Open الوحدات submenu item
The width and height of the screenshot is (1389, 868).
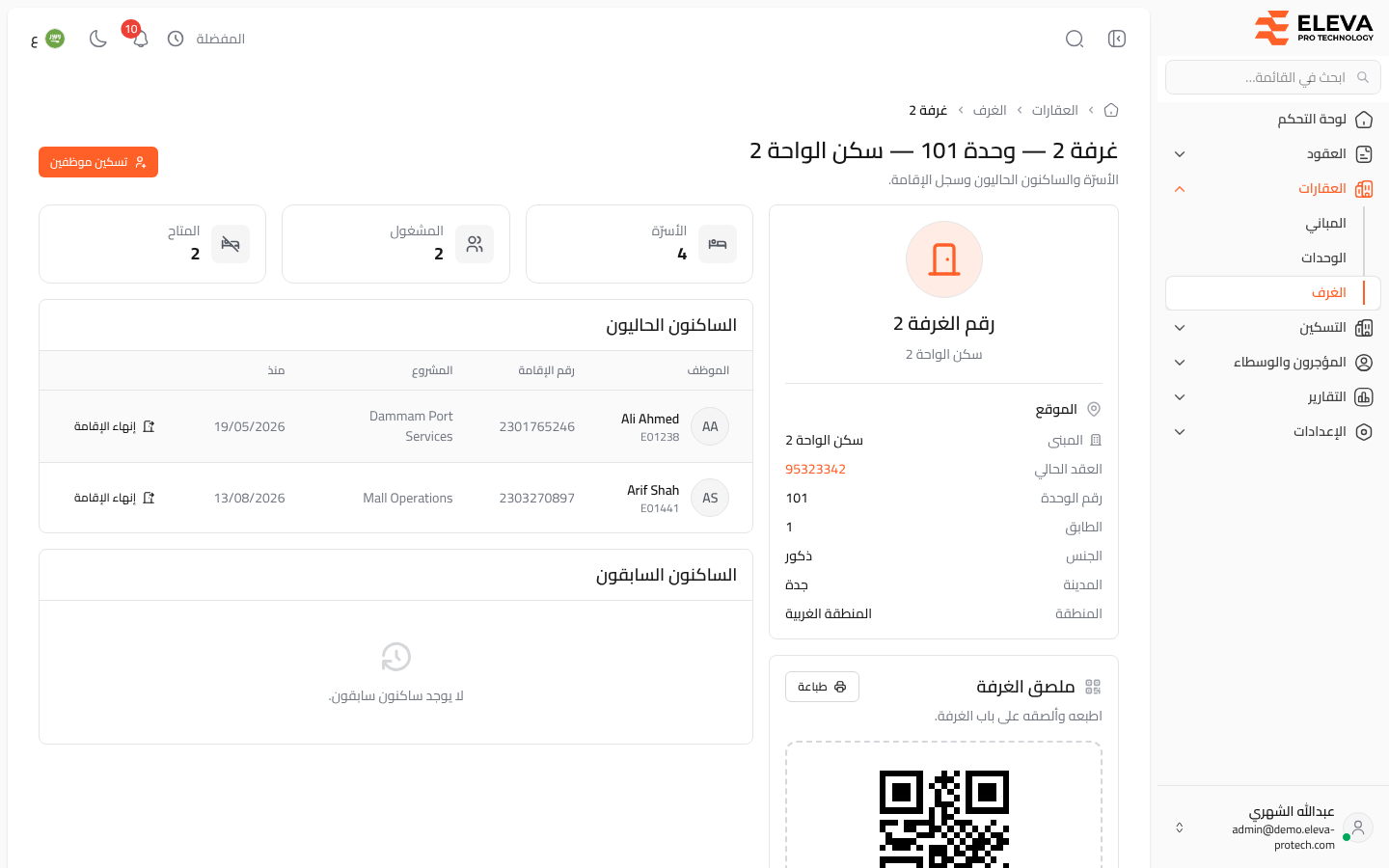(1323, 258)
